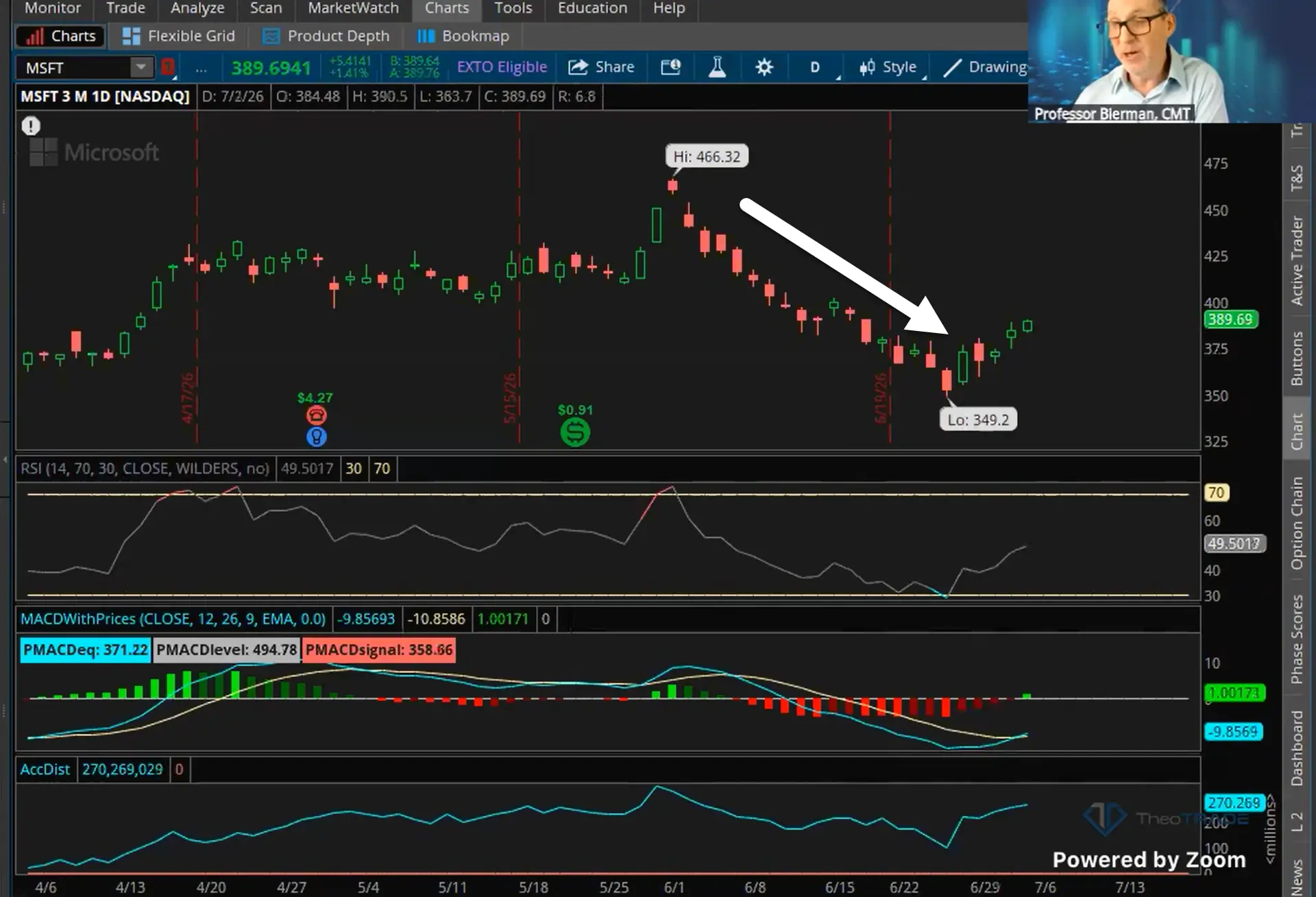Open the Help tab
The image size is (1316, 897).
[x=669, y=8]
